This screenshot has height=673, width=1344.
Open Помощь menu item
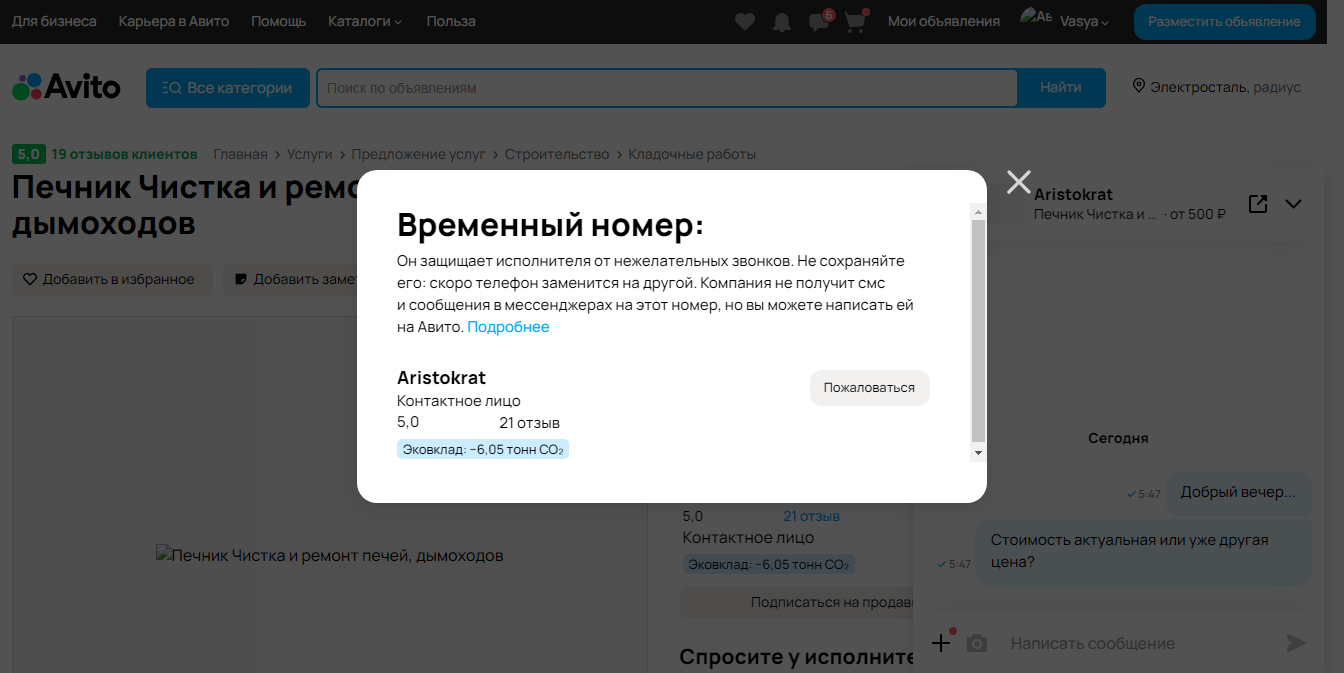tap(279, 21)
